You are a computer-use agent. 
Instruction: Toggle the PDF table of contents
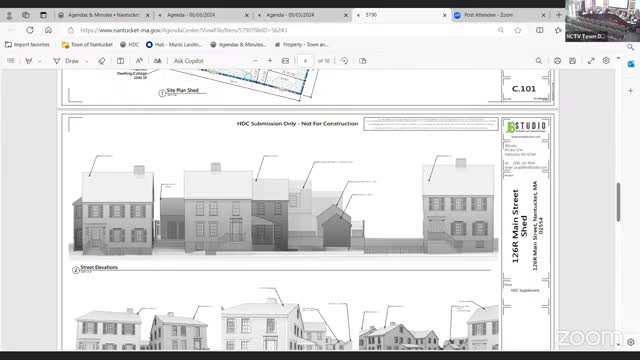[x=11, y=61]
